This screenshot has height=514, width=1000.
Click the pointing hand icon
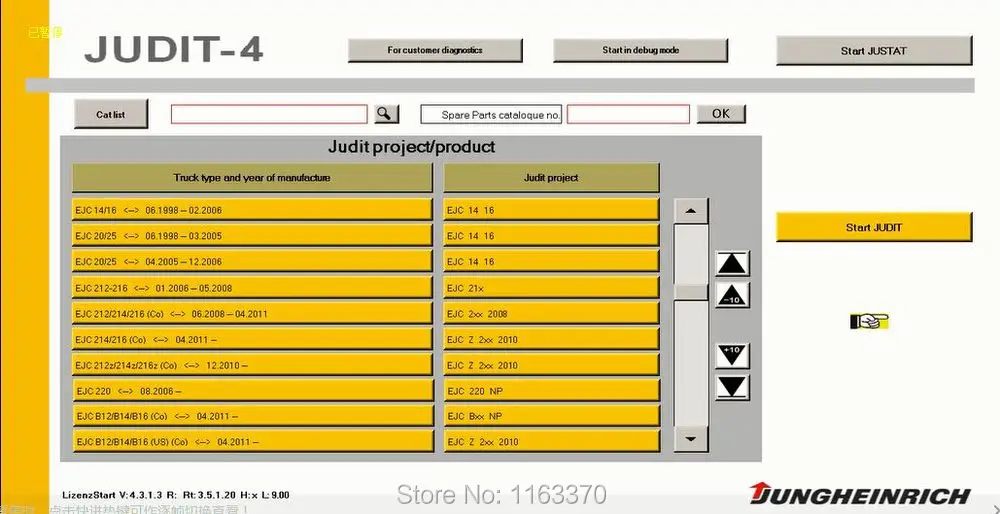[869, 321]
